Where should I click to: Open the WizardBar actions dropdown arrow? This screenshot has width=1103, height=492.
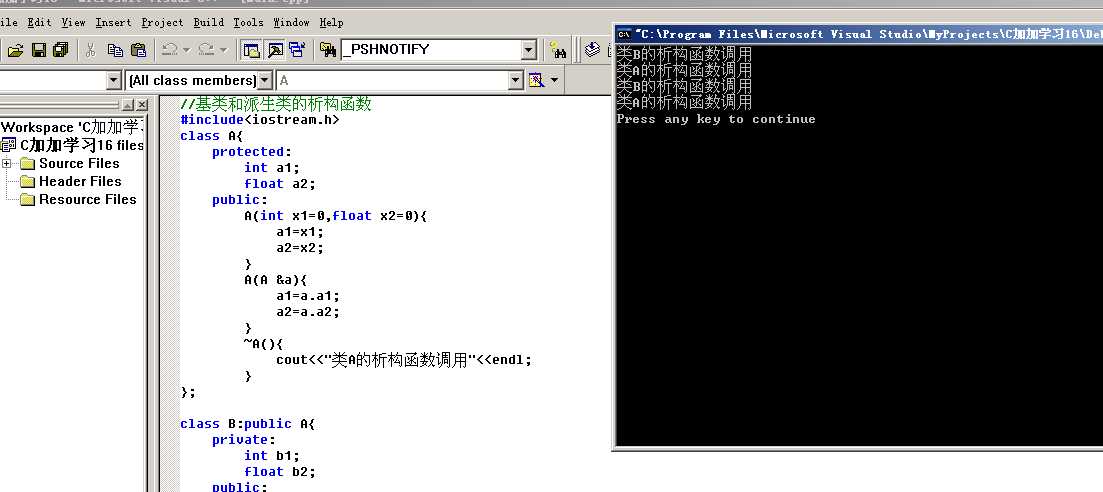point(554,80)
